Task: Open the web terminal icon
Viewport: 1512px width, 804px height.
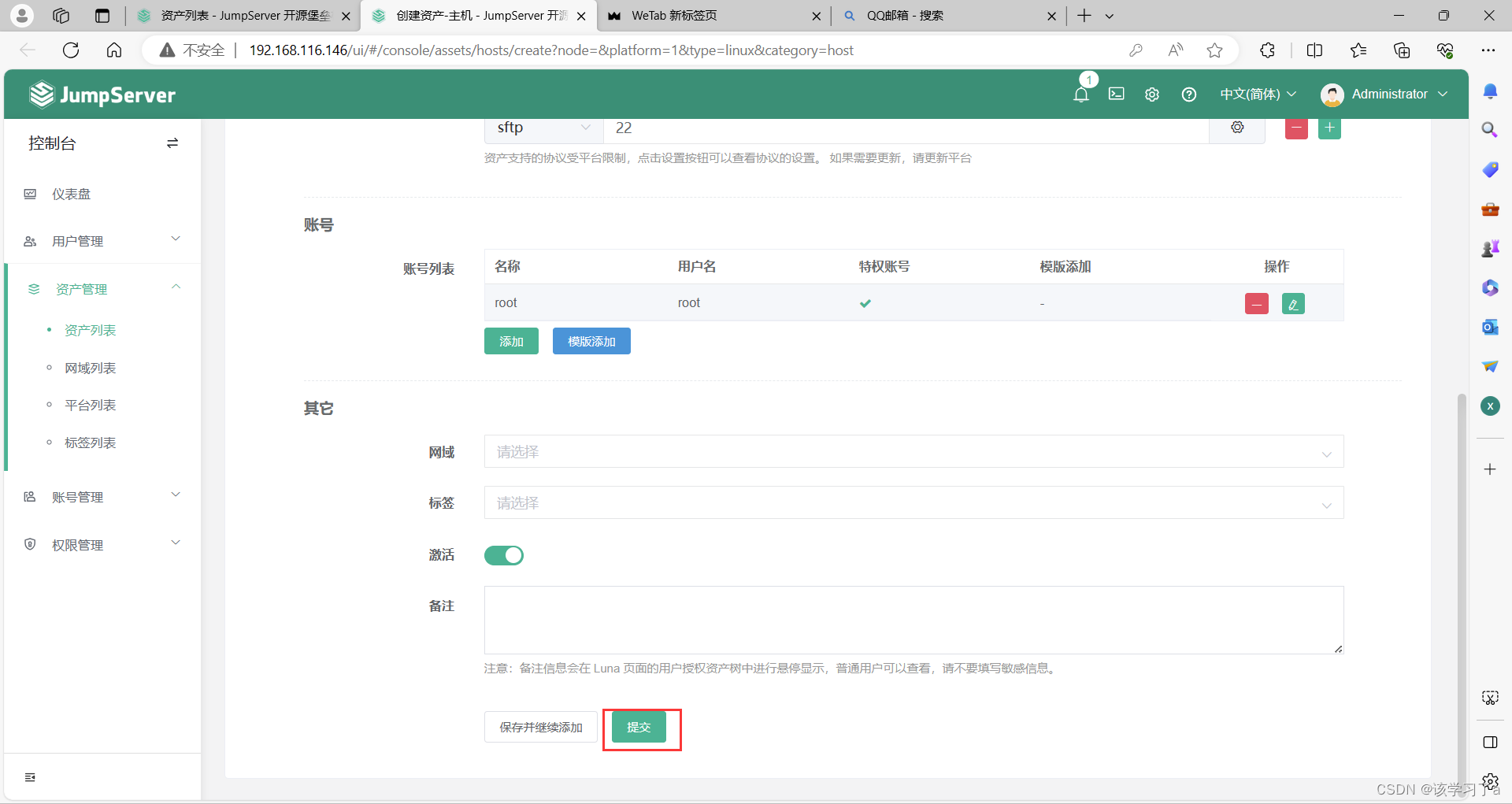Action: [x=1117, y=94]
